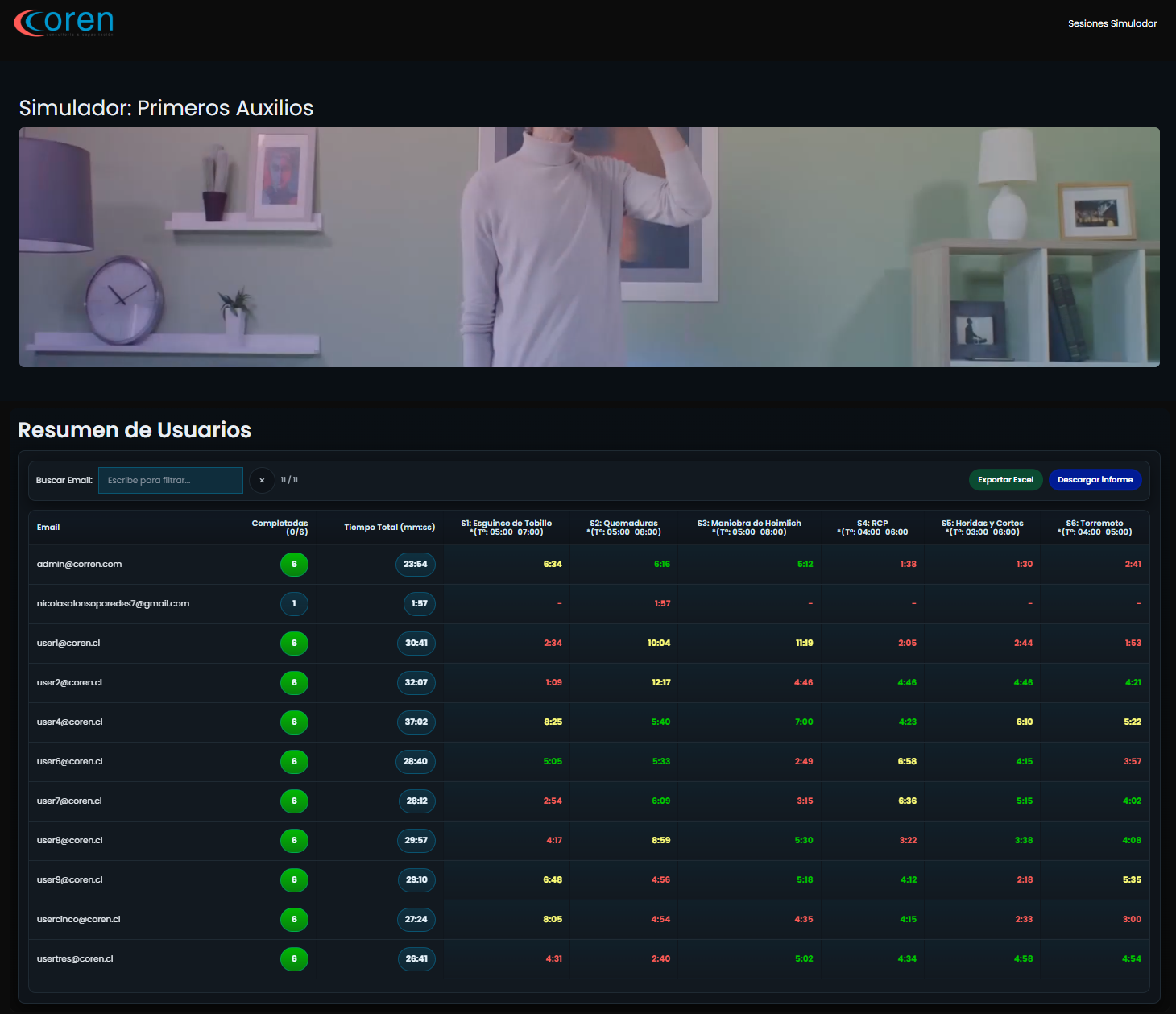Select the S1: Esguince de Tobillo header

pyautogui.click(x=506, y=528)
